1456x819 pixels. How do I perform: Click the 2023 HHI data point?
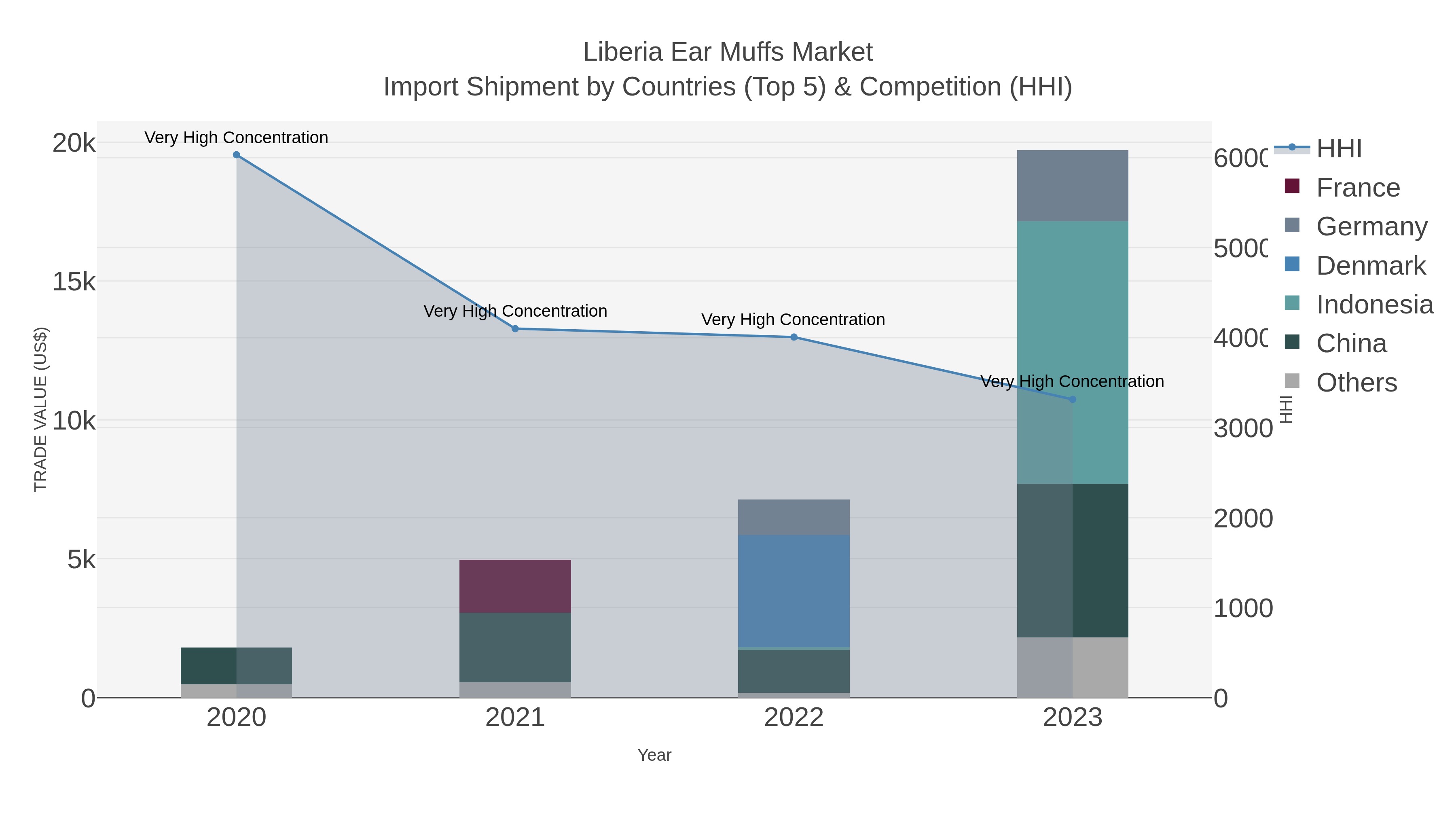(1072, 399)
